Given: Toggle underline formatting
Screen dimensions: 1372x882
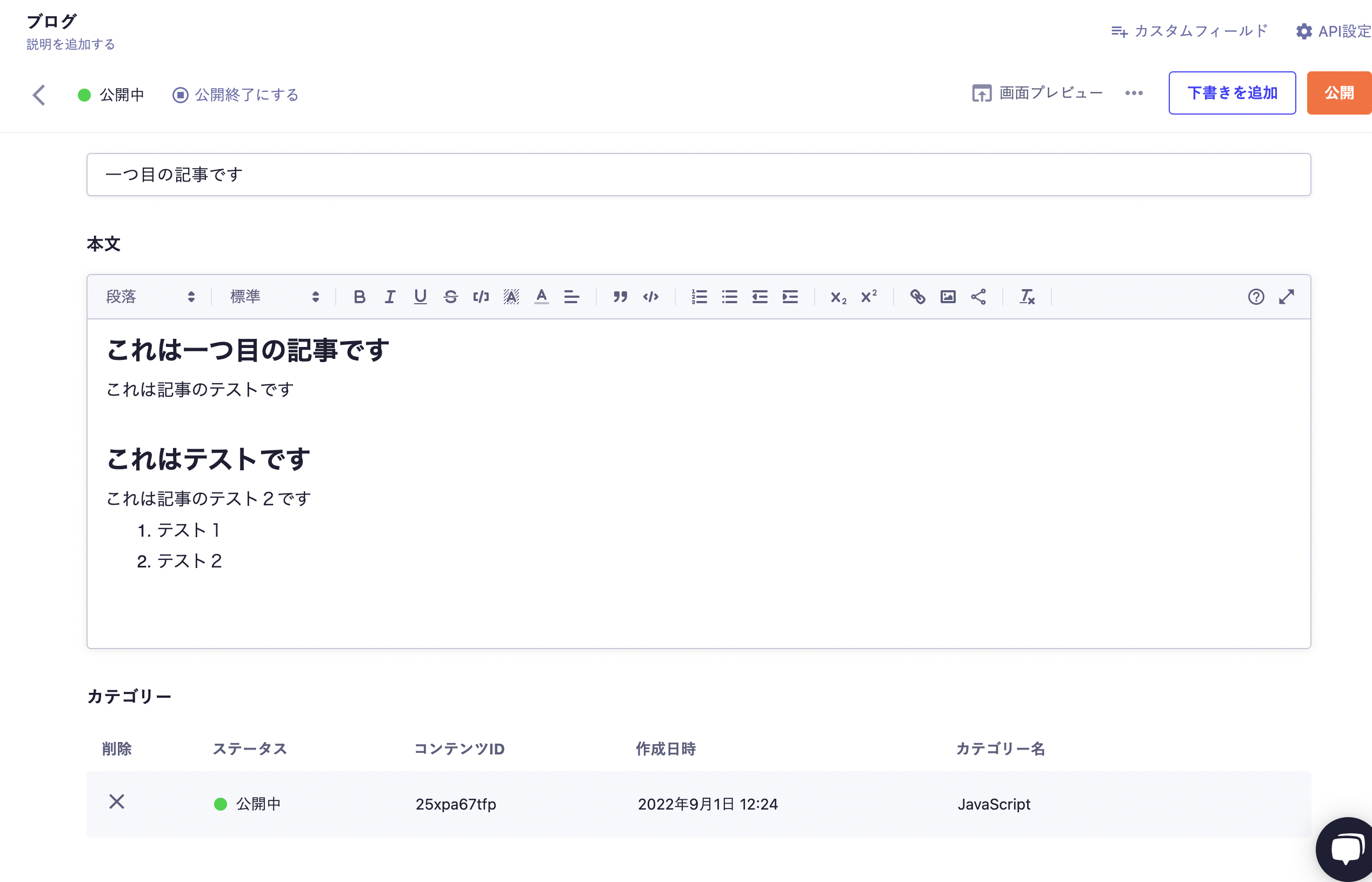Looking at the screenshot, I should [421, 297].
